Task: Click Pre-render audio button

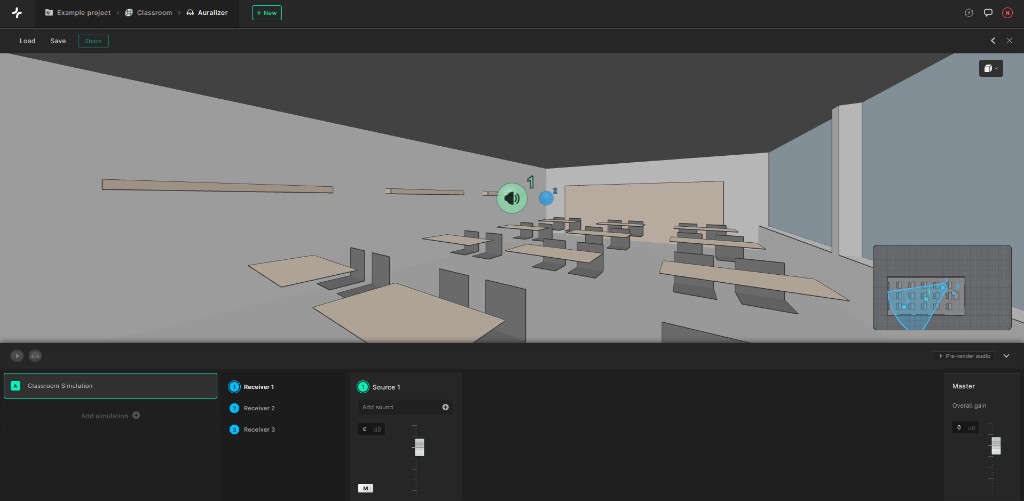Action: point(963,356)
